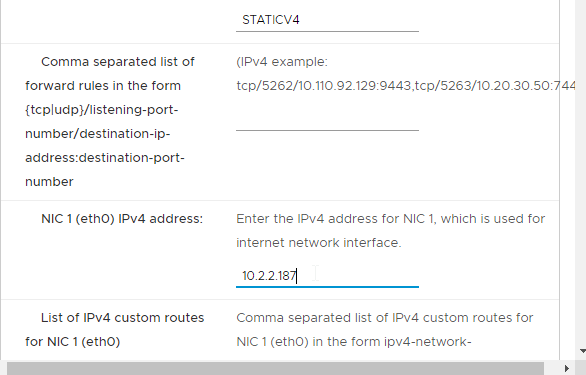The width and height of the screenshot is (586, 375).
Task: Click the tcp/5262/10.110.92.129:9443 example text
Action: coord(324,86)
